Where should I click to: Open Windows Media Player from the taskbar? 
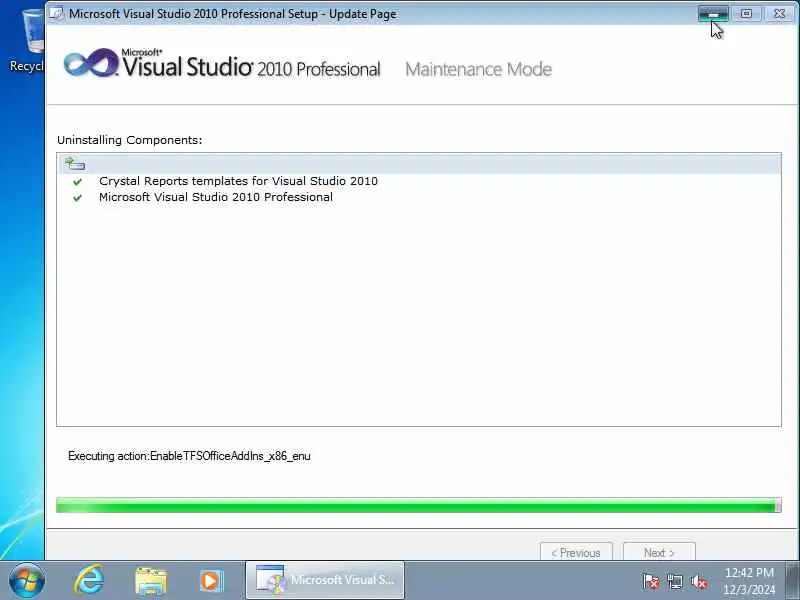click(211, 581)
